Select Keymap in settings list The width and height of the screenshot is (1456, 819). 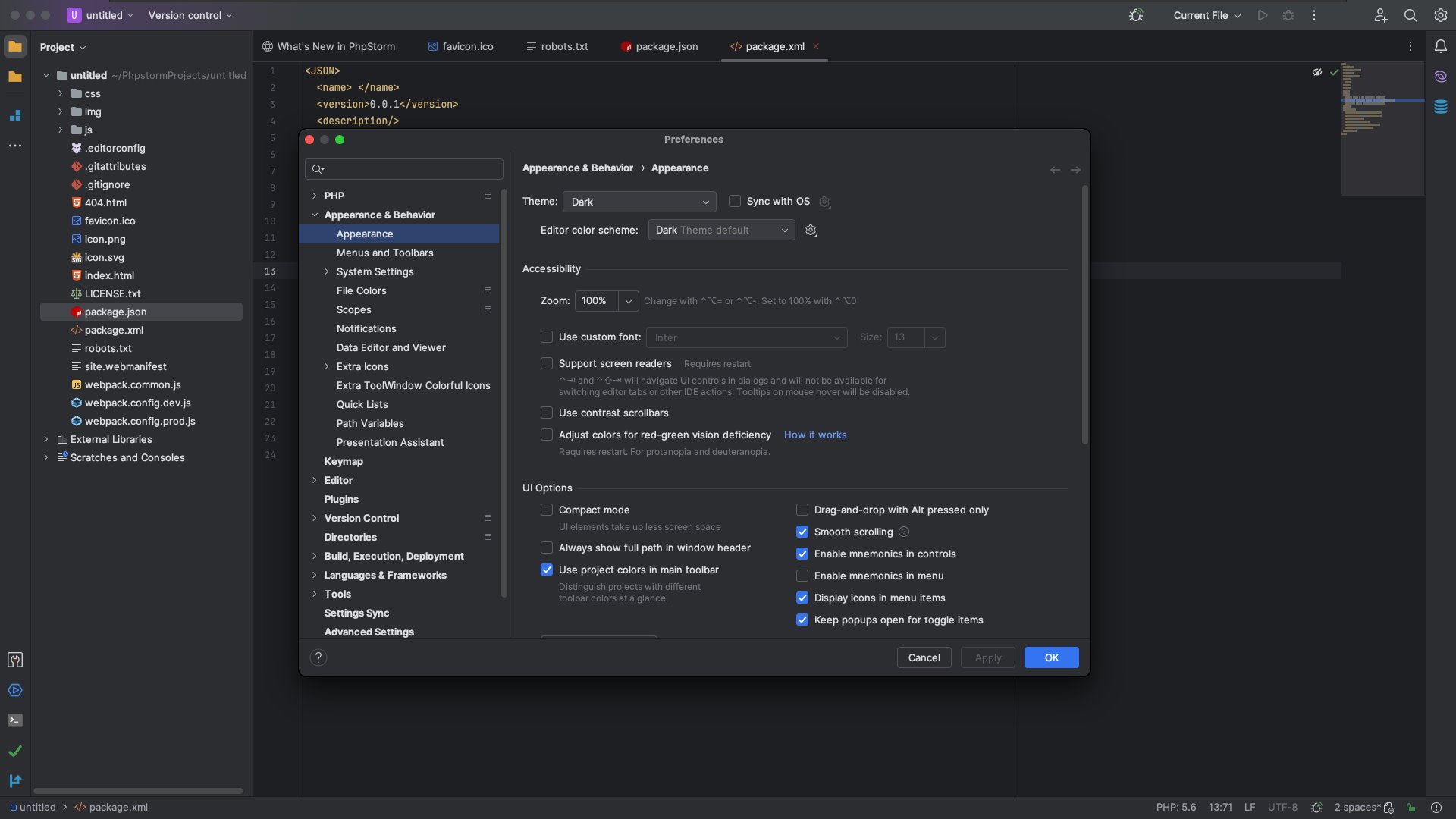pos(344,461)
